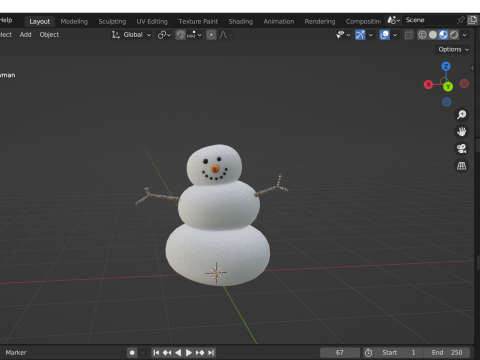480x360 pixels.
Task: Open the Shading workspace tab
Action: tap(241, 22)
